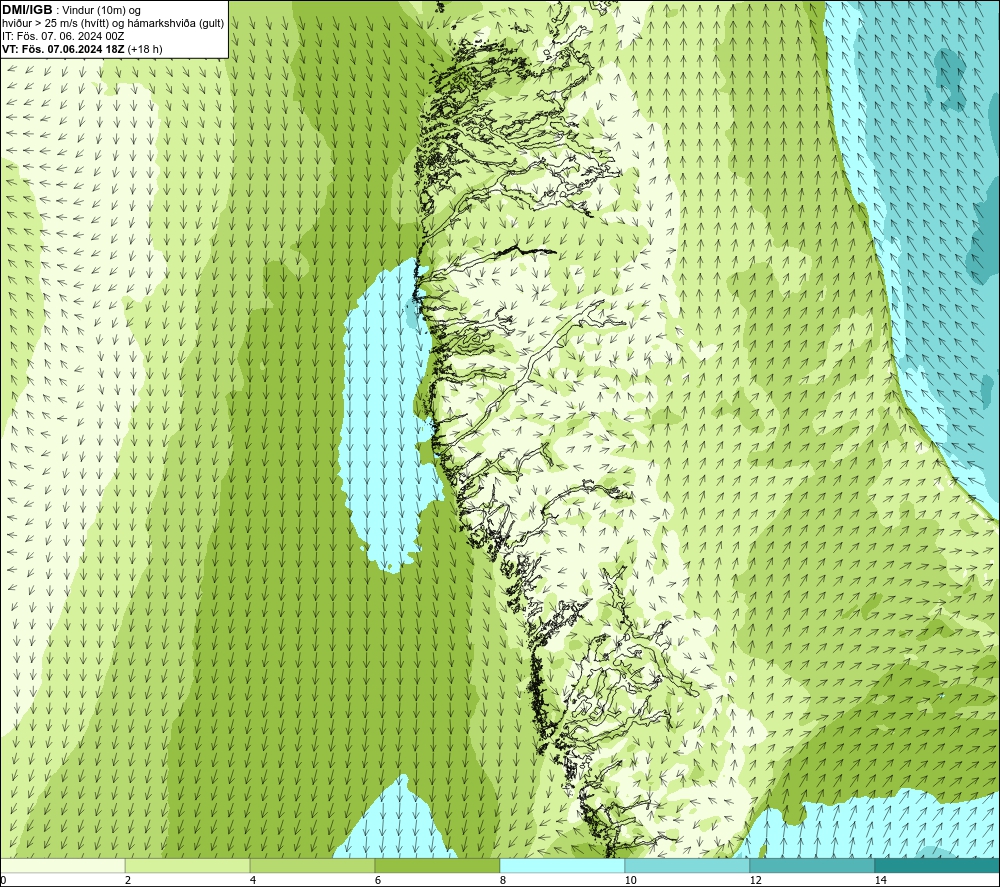Click the DMI/IGB title text
This screenshot has width=1000, height=887.
pyautogui.click(x=27, y=10)
